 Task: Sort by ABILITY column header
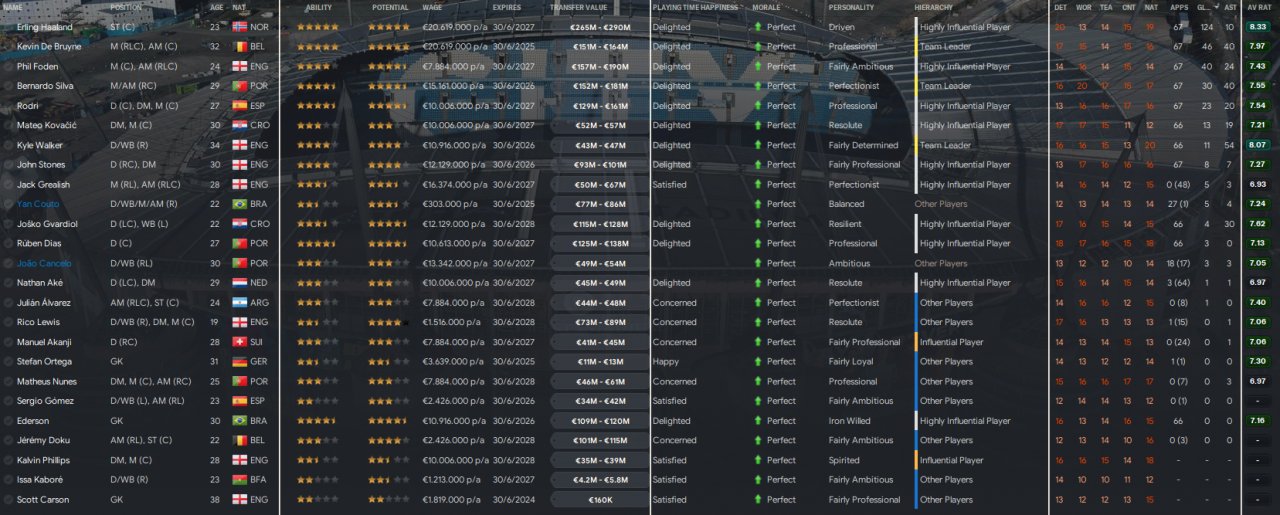(x=319, y=7)
